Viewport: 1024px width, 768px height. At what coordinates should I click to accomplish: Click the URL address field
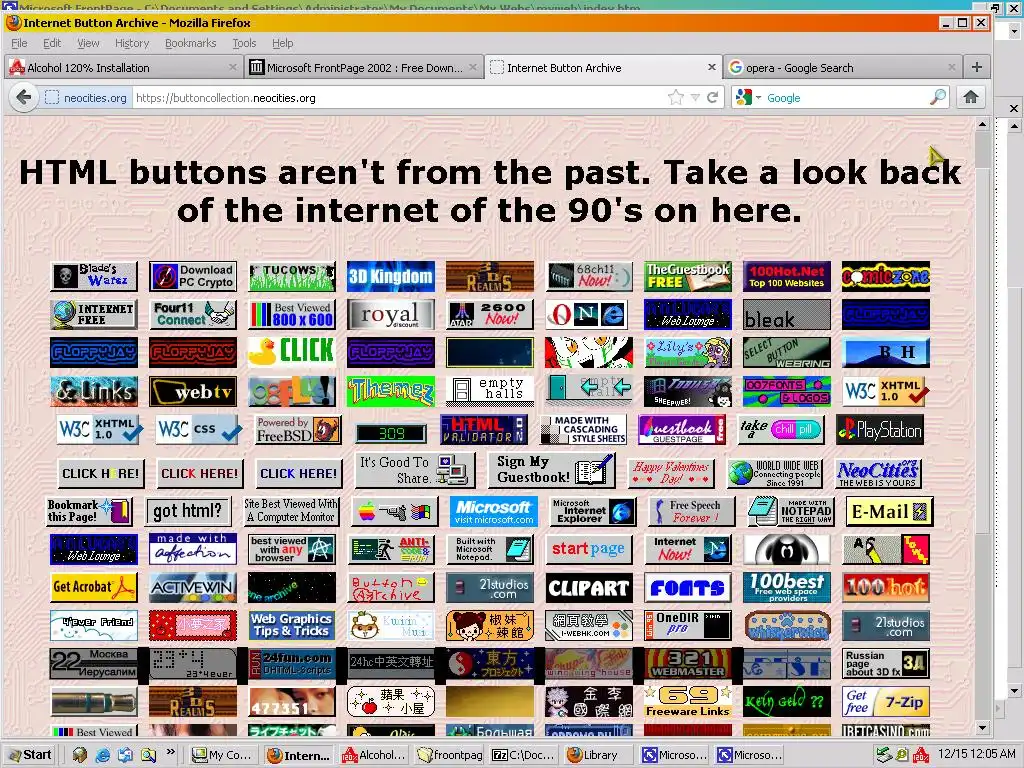coord(398,98)
